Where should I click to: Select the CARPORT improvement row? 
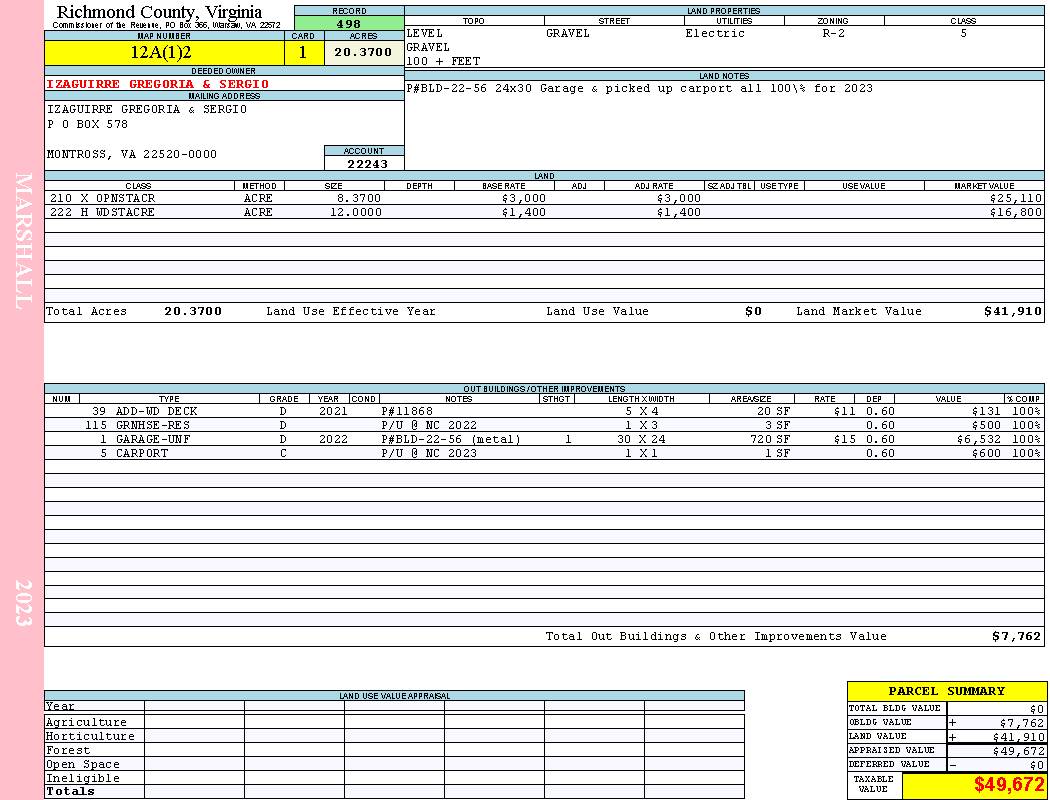point(544,453)
